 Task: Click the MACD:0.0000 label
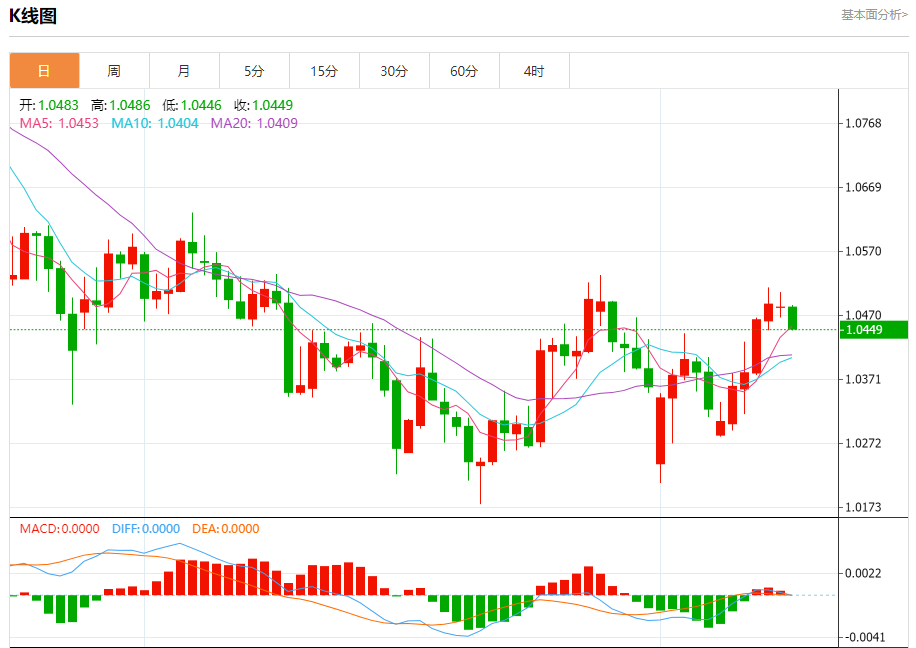coord(60,529)
